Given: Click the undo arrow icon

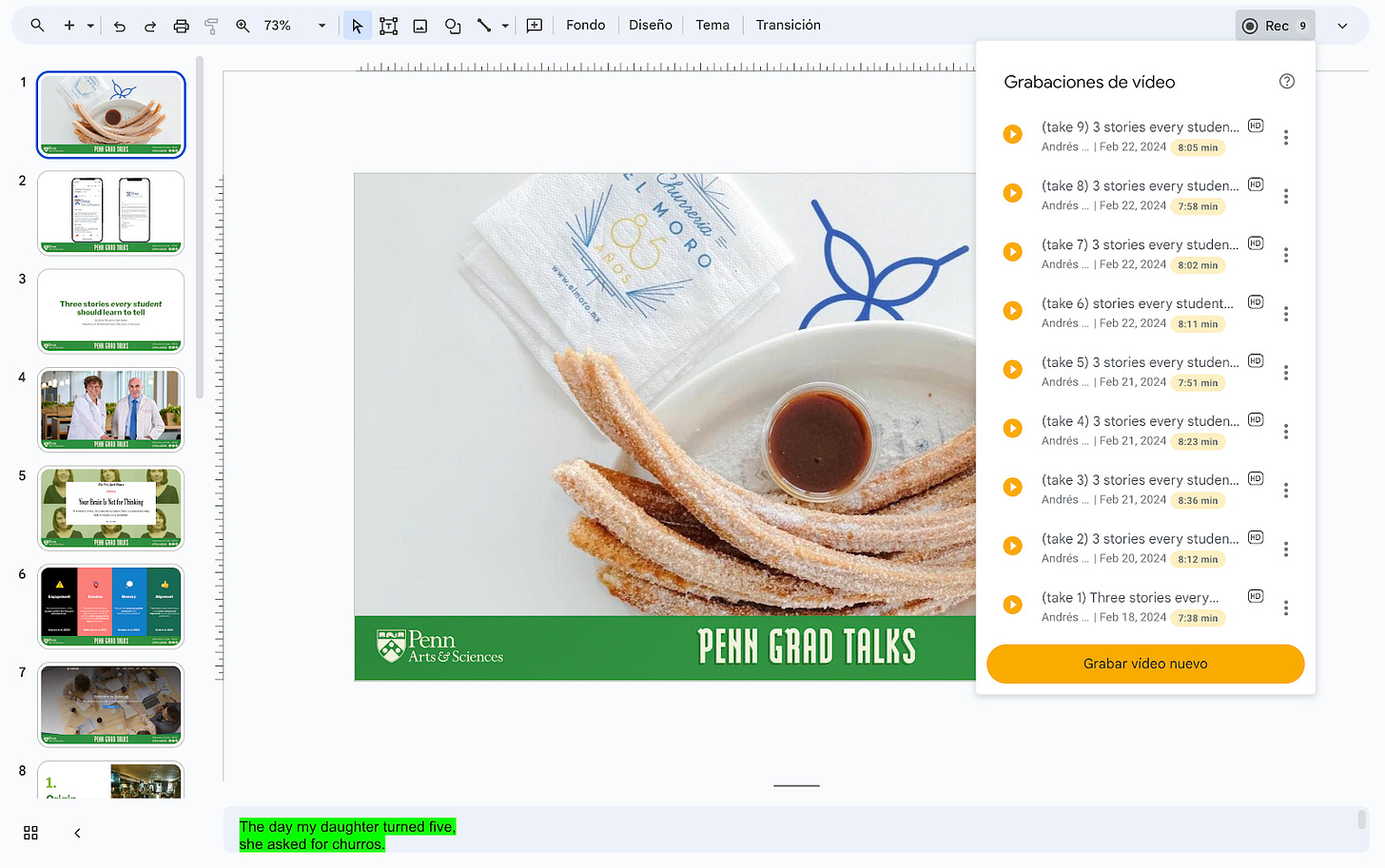Looking at the screenshot, I should tap(120, 26).
